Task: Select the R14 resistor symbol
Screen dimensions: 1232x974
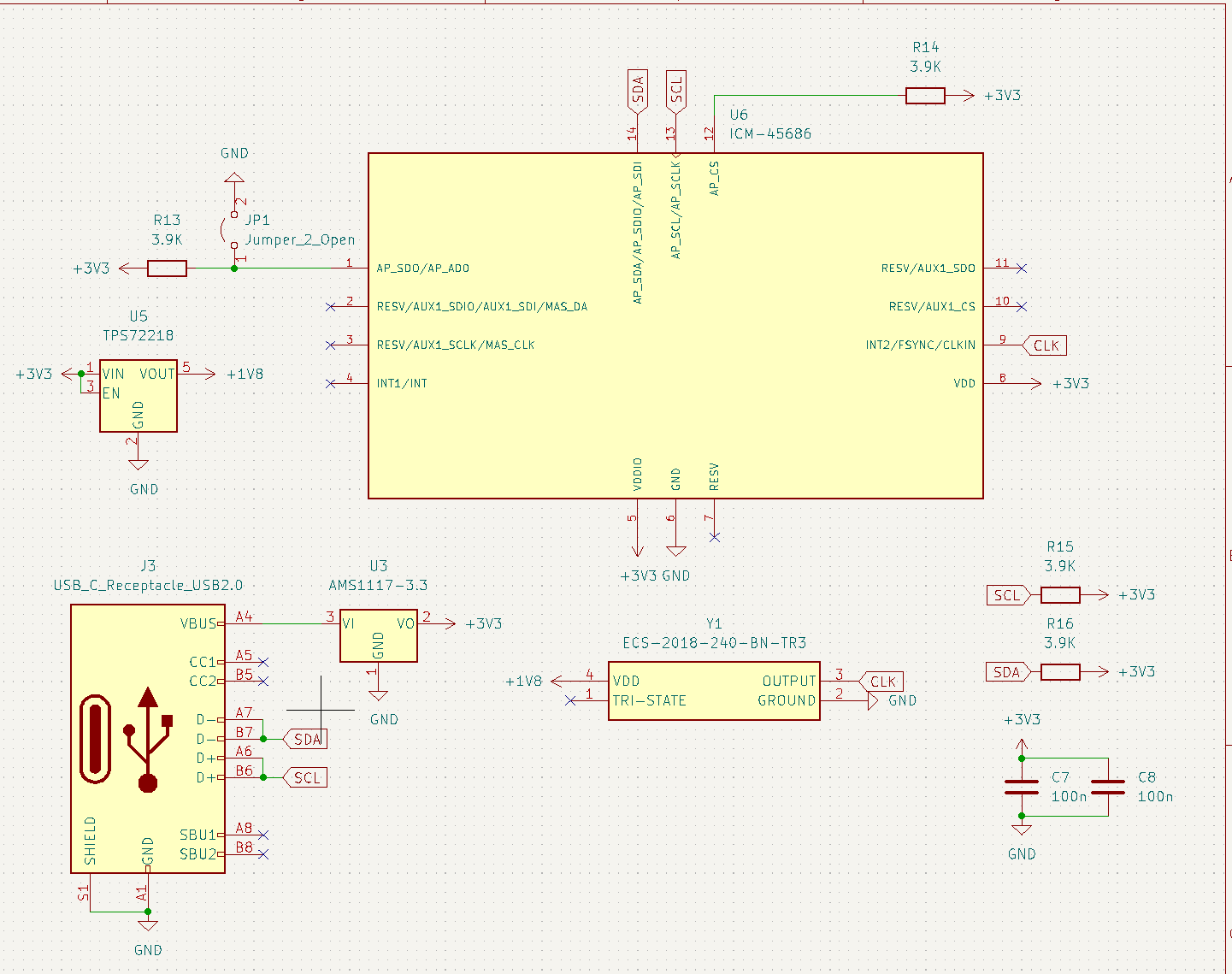Action: 925,96
